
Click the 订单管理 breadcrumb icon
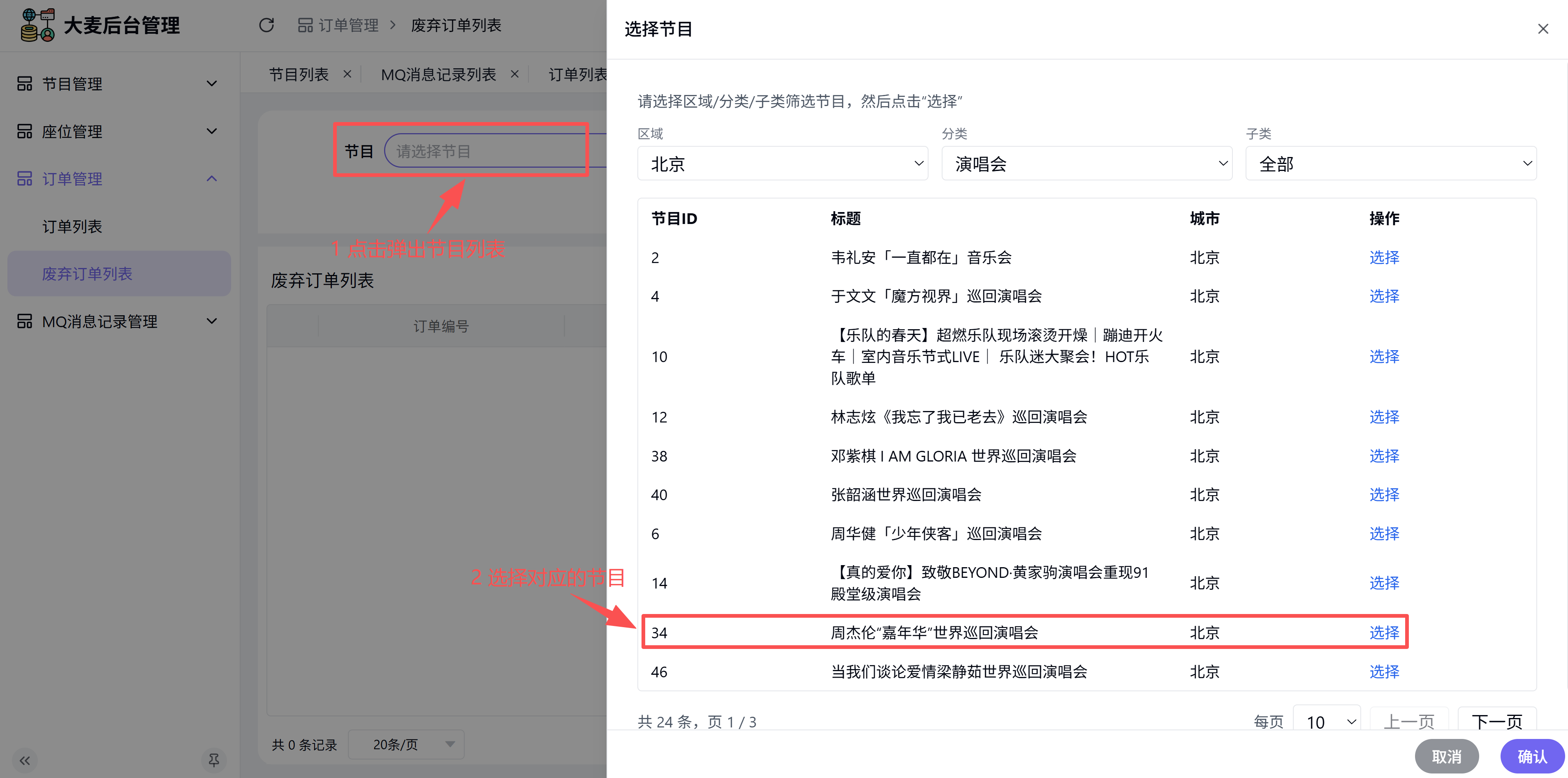point(305,25)
